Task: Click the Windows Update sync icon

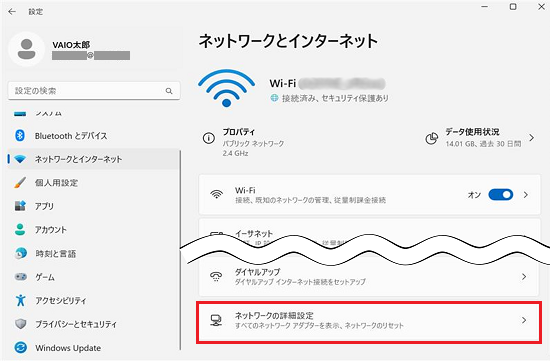Action: coord(21,347)
